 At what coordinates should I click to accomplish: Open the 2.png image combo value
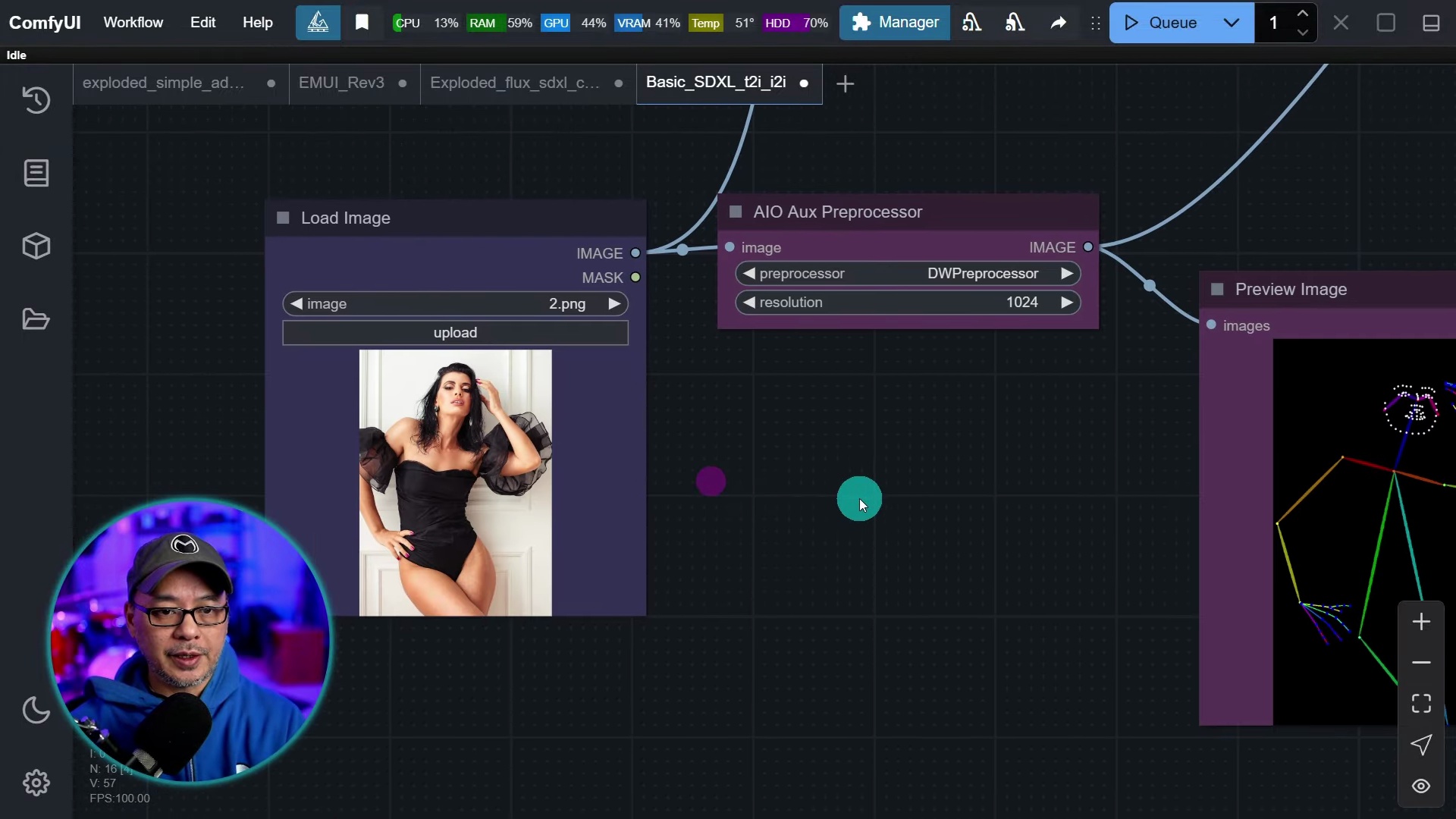pos(567,304)
